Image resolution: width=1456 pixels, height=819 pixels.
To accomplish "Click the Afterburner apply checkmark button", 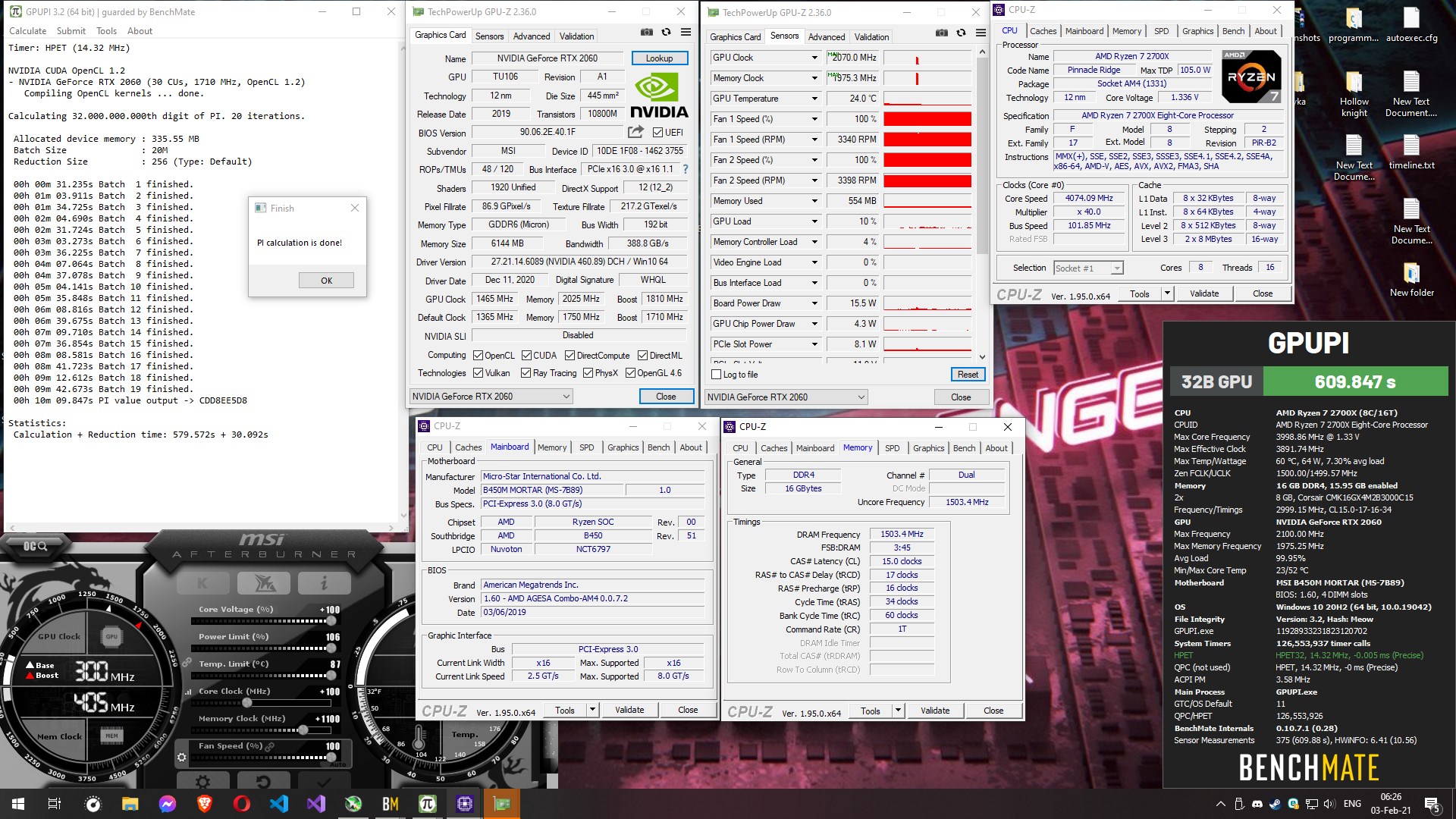I will (x=324, y=782).
